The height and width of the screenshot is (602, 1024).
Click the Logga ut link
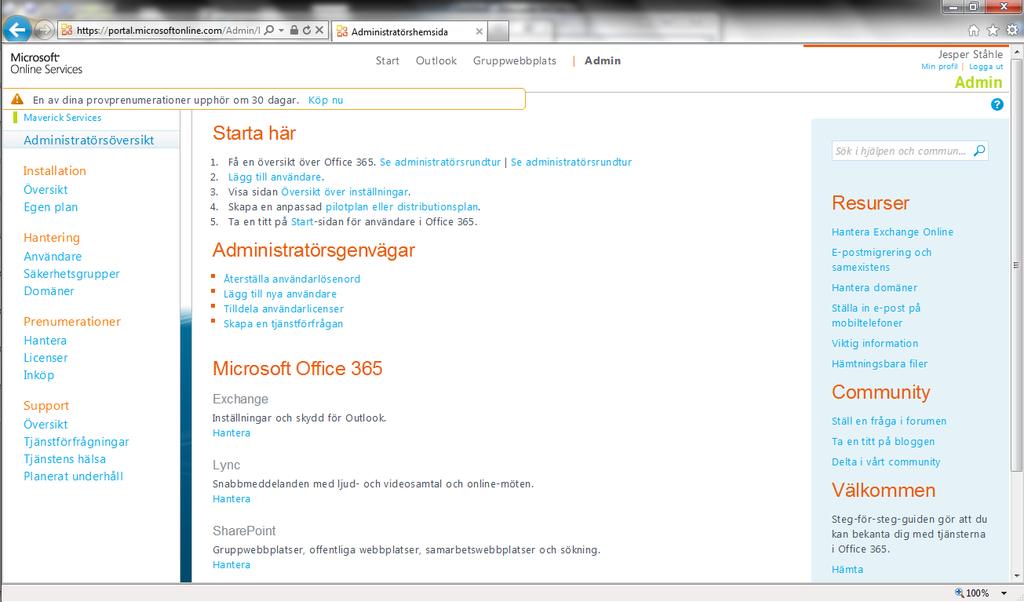(x=986, y=67)
